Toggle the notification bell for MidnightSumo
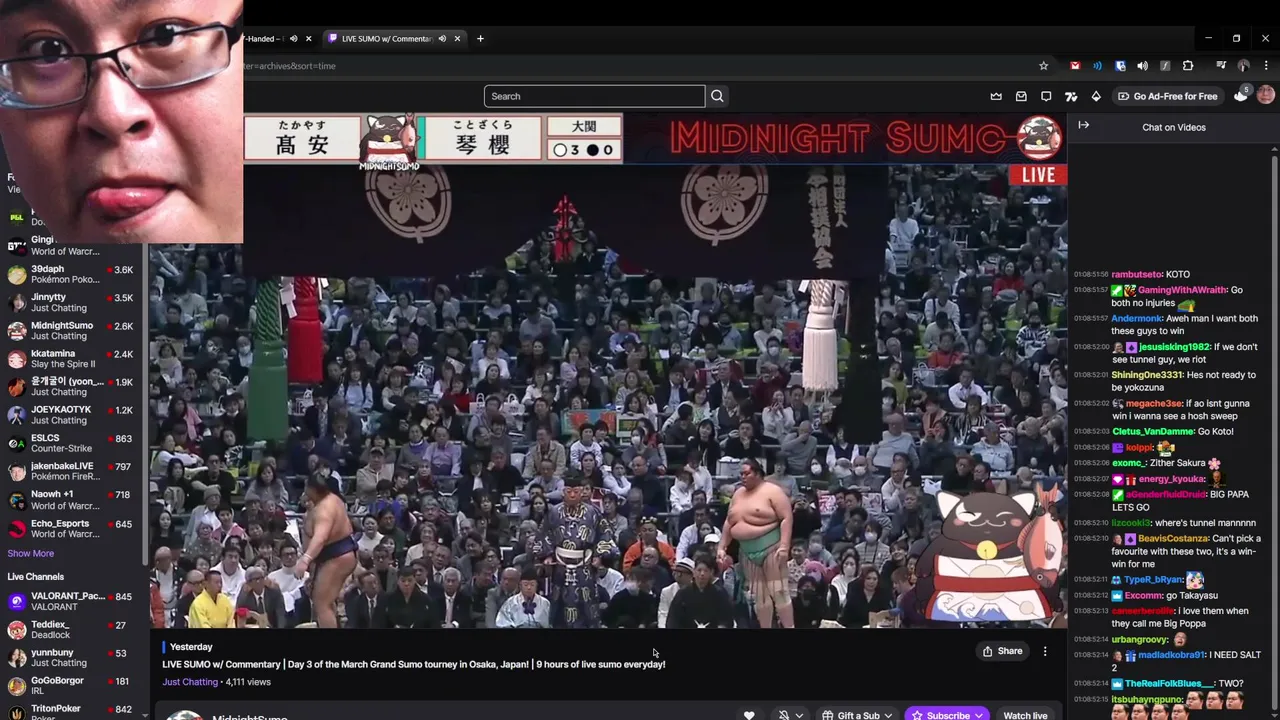The width and height of the screenshot is (1280, 720). [x=784, y=715]
